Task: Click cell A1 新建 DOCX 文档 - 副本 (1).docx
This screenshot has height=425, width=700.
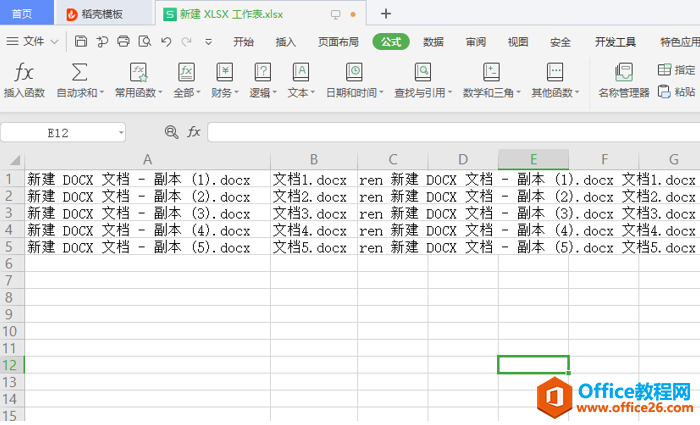Action: [x=147, y=179]
